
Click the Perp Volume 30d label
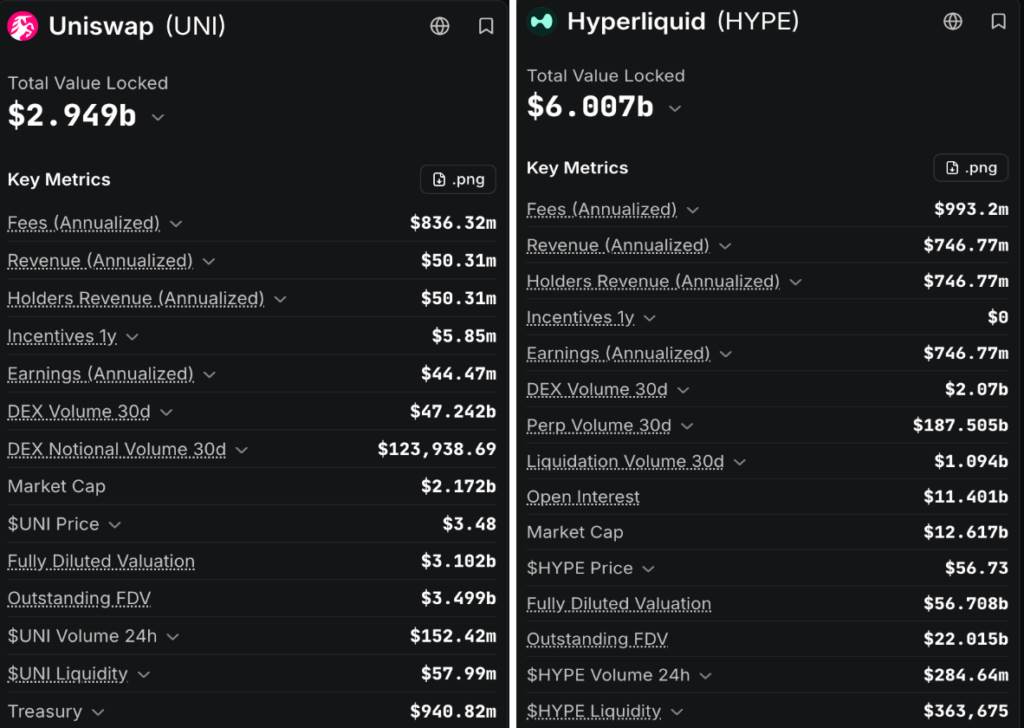pos(599,426)
